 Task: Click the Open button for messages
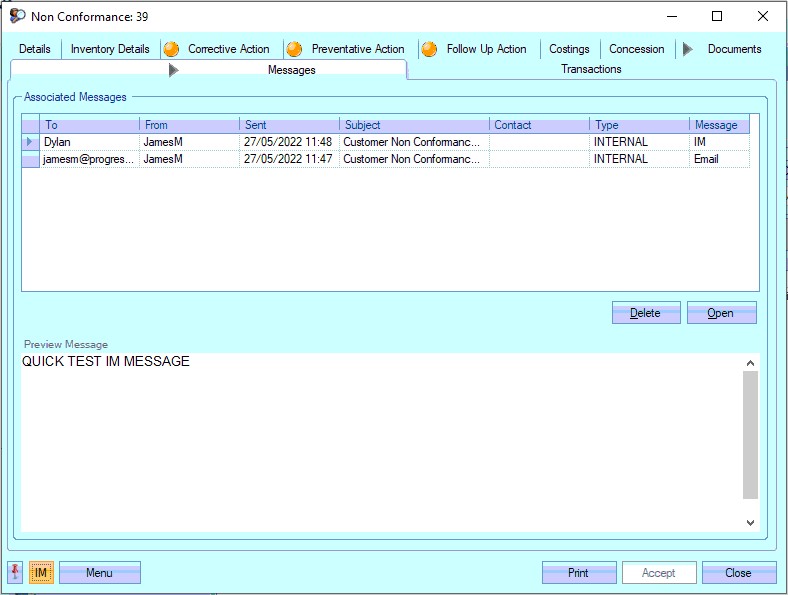click(721, 313)
